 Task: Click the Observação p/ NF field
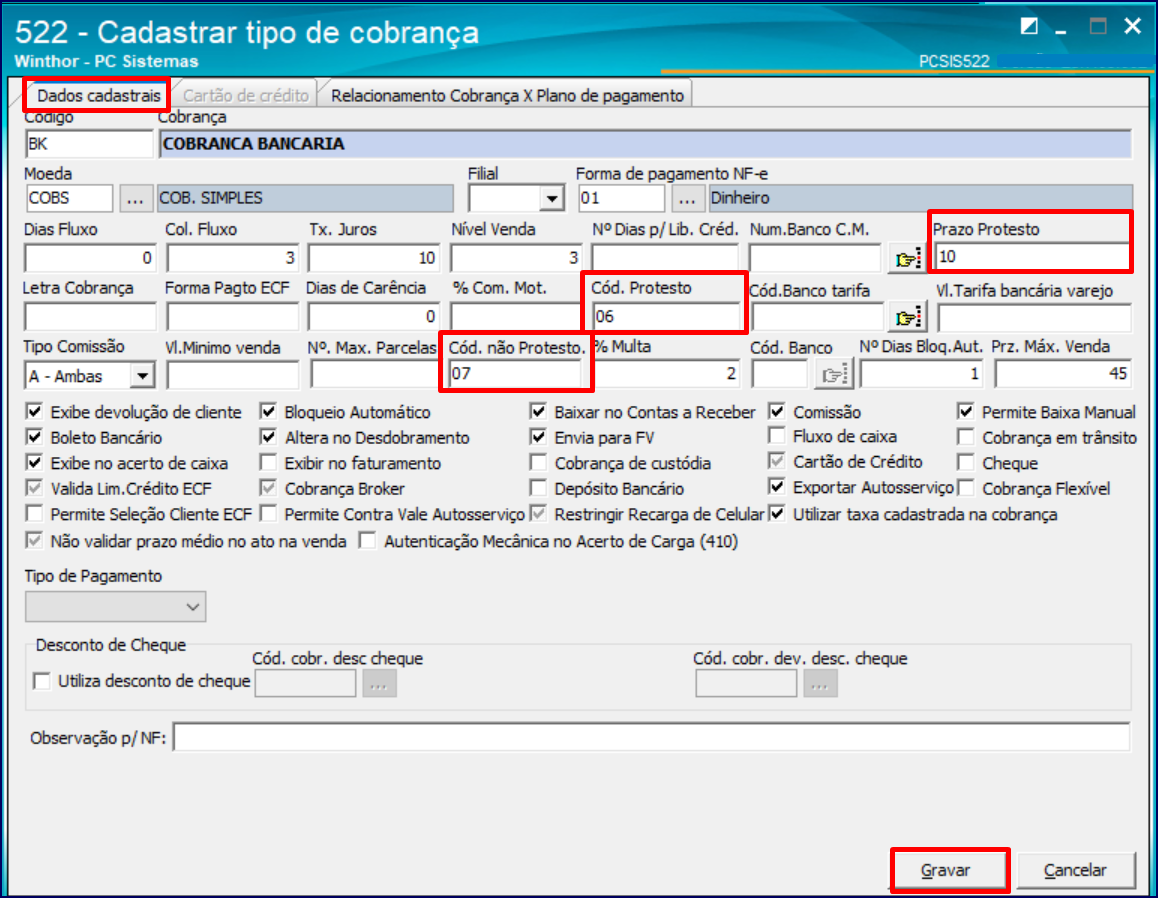coord(652,737)
